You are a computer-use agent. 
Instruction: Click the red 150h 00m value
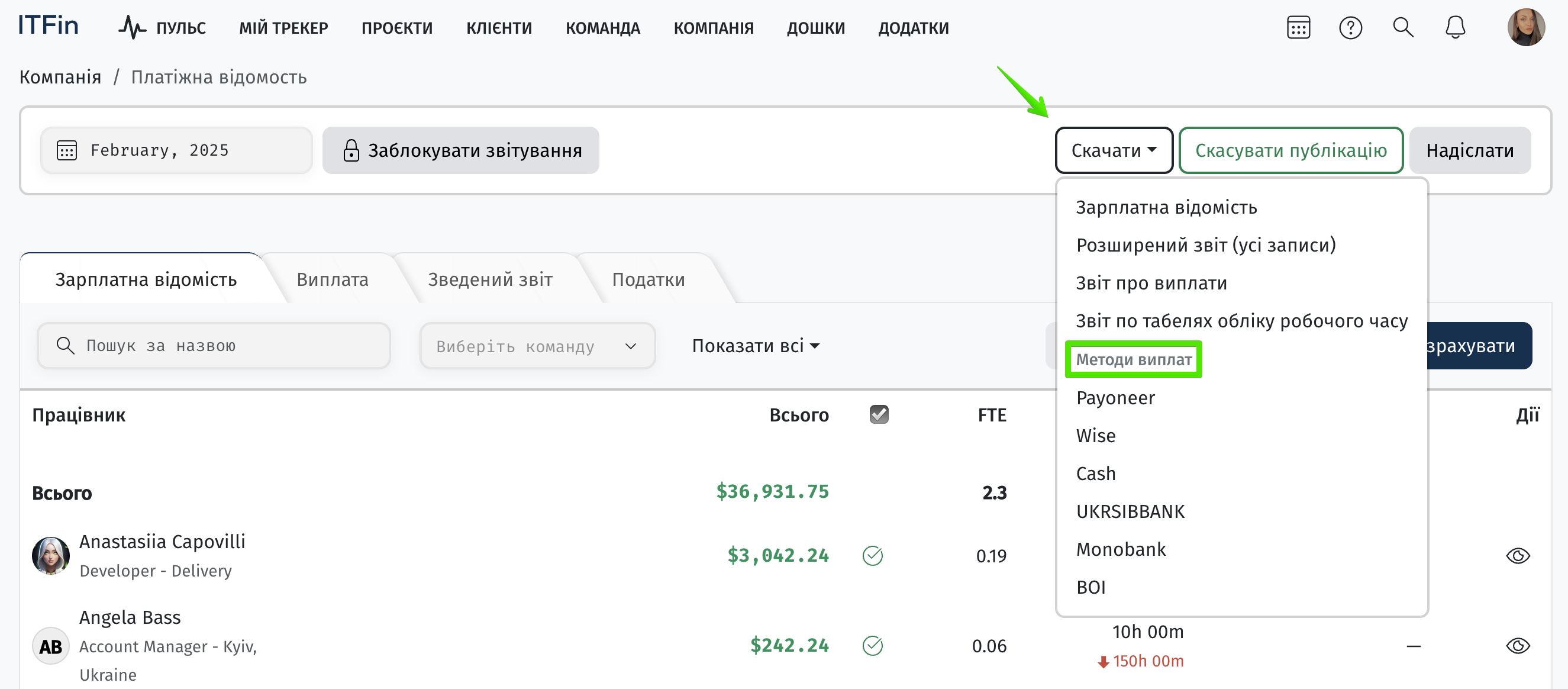[1148, 661]
